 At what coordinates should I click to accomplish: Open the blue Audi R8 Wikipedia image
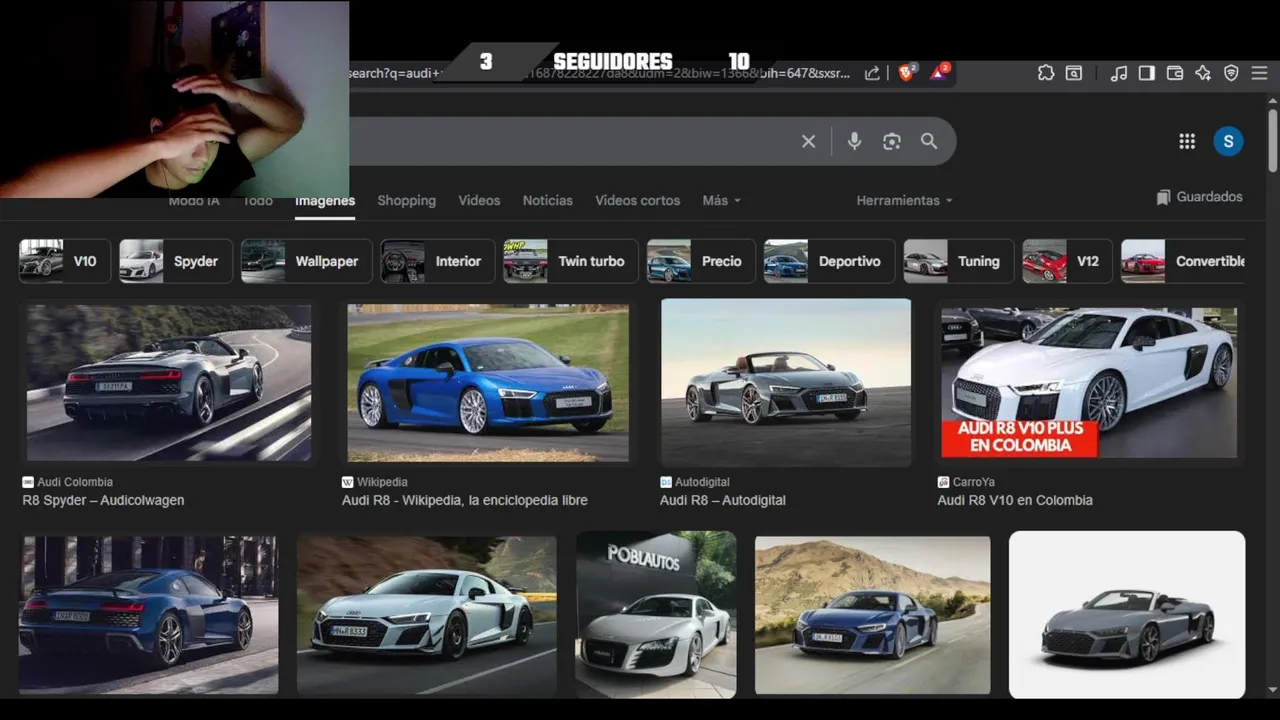click(x=488, y=383)
